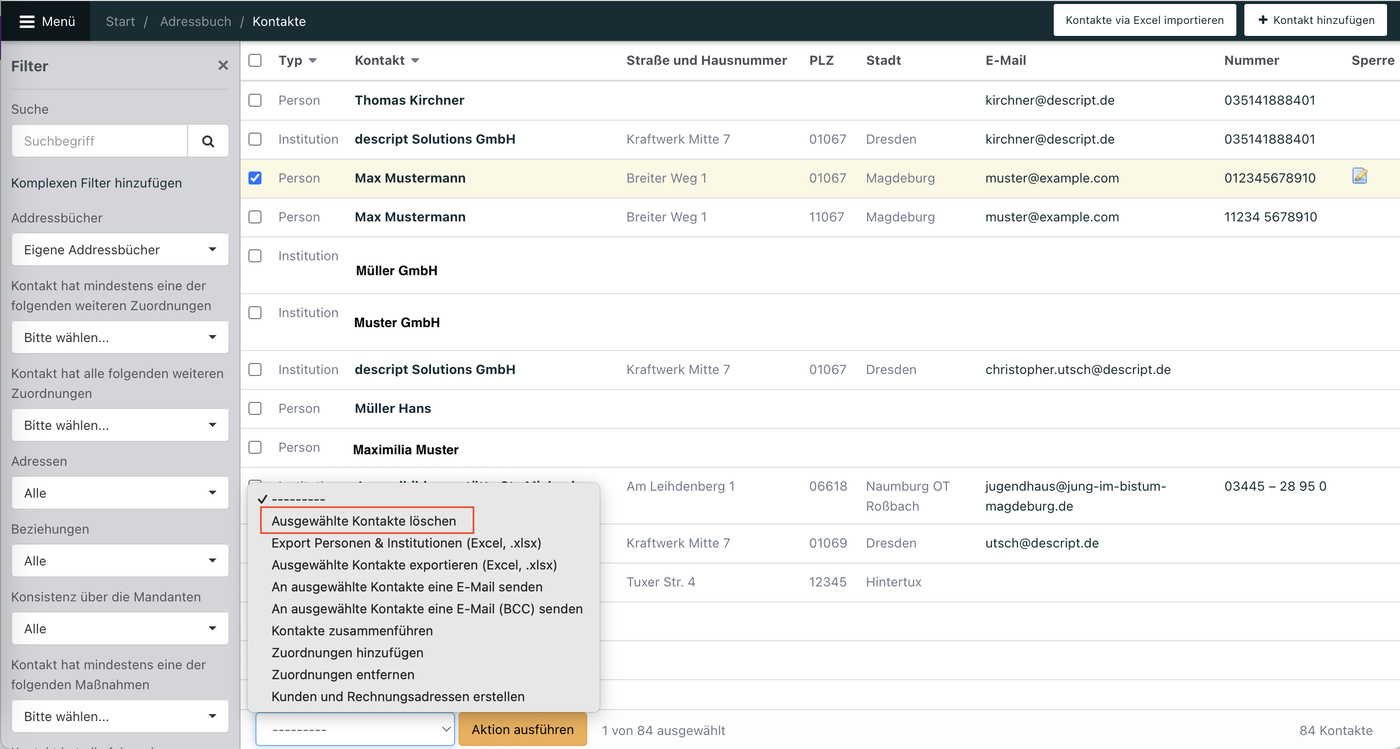The image size is (1400, 749).
Task: Choose An ausgewählte Kontakte eine E-Mail senden
Action: tap(407, 587)
